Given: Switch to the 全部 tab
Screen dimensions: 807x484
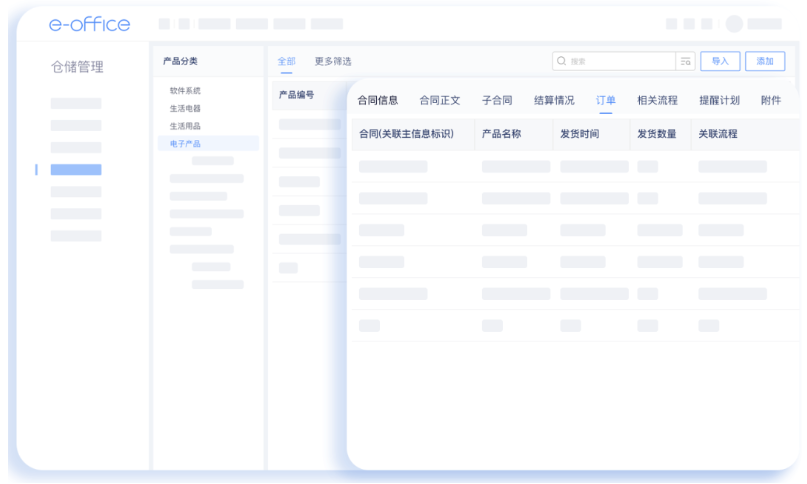Looking at the screenshot, I should point(287,61).
